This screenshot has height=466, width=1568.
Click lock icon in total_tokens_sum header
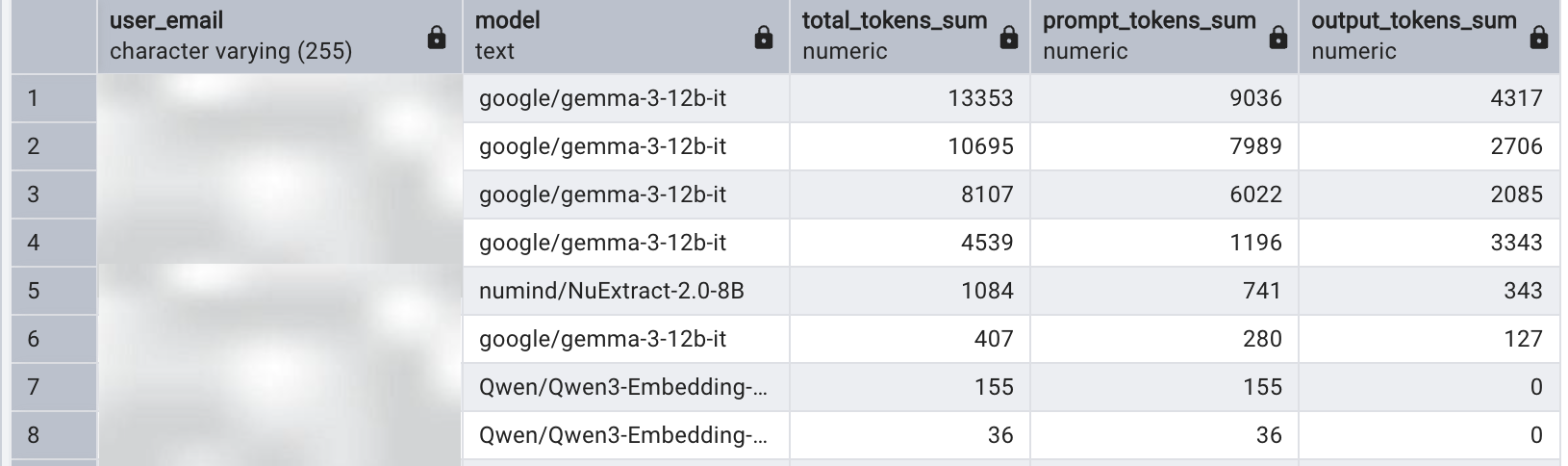(x=1009, y=38)
